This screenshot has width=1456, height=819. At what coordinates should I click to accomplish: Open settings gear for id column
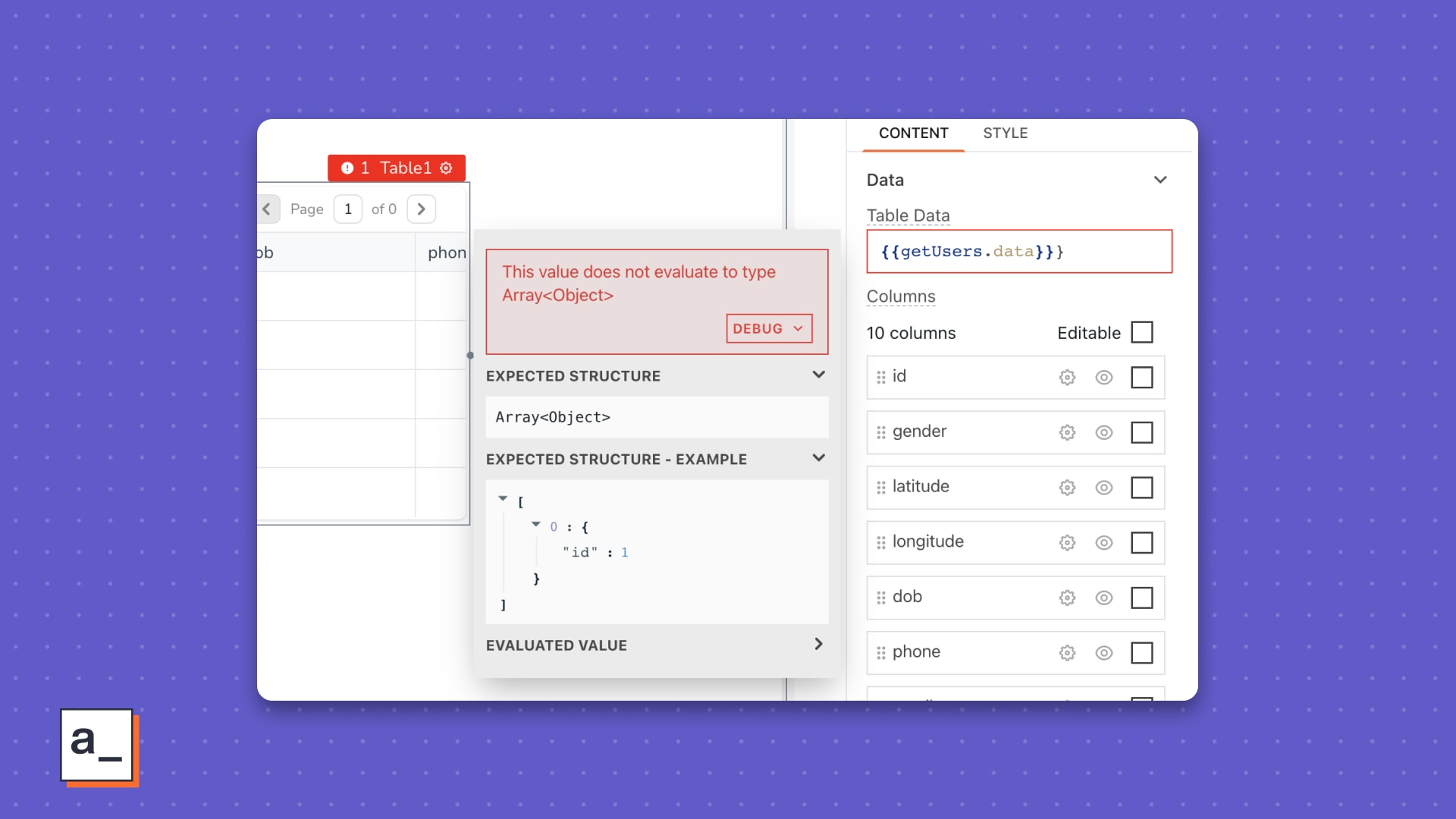coord(1067,378)
